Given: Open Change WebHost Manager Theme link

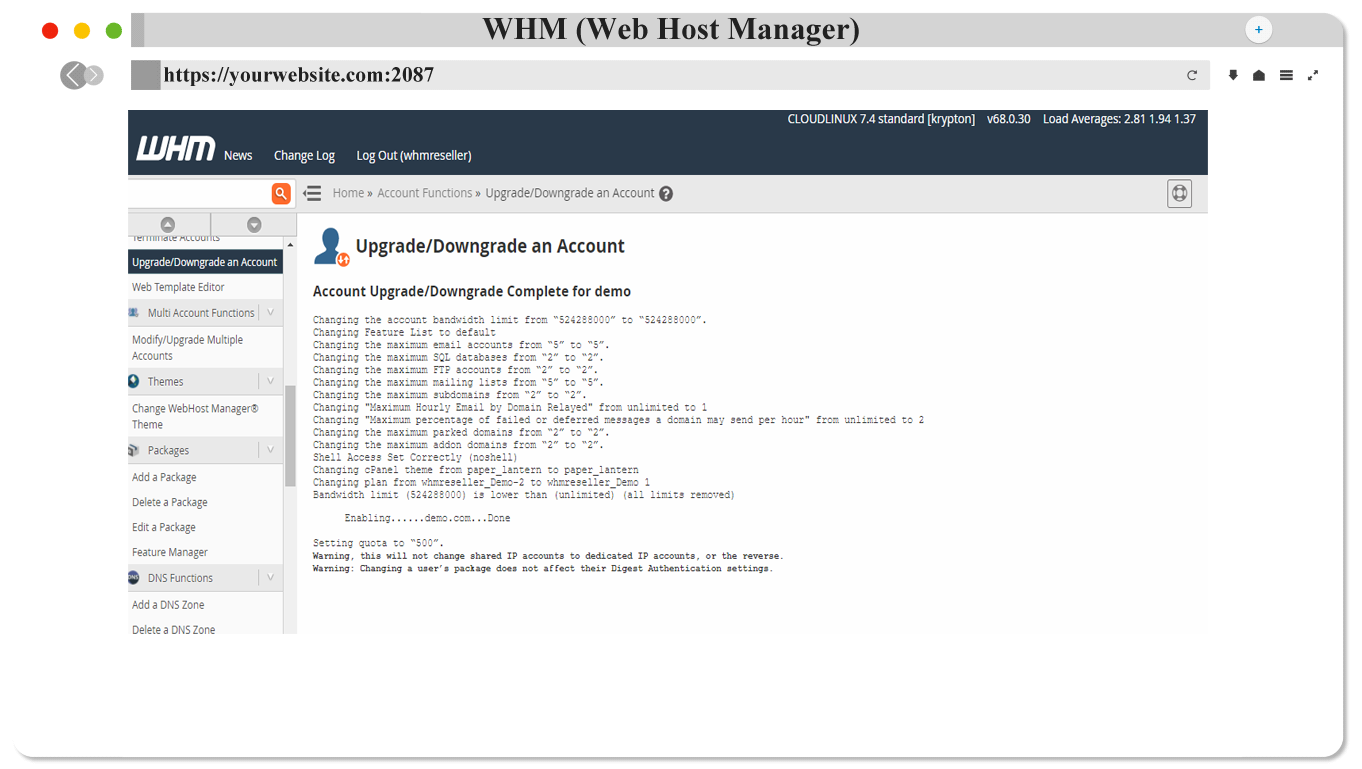Looking at the screenshot, I should coord(195,416).
